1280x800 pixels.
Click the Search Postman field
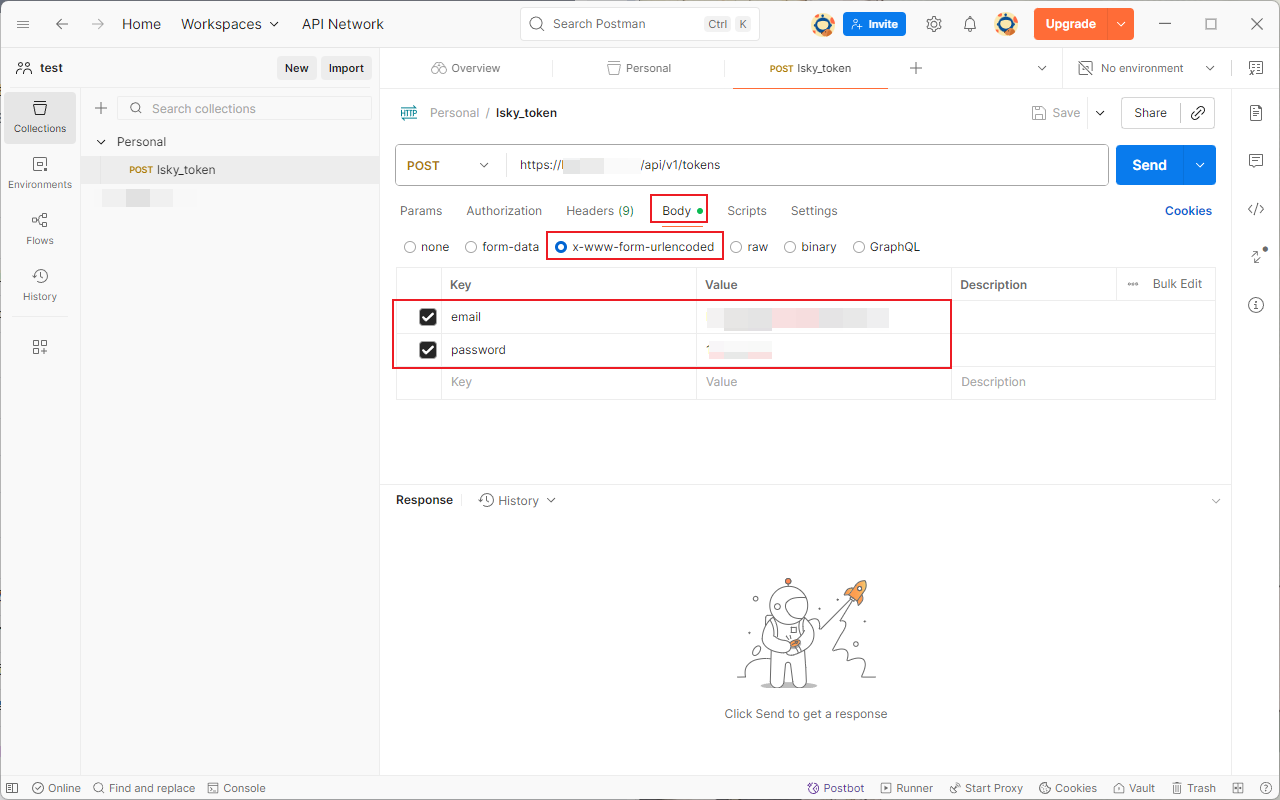[640, 24]
